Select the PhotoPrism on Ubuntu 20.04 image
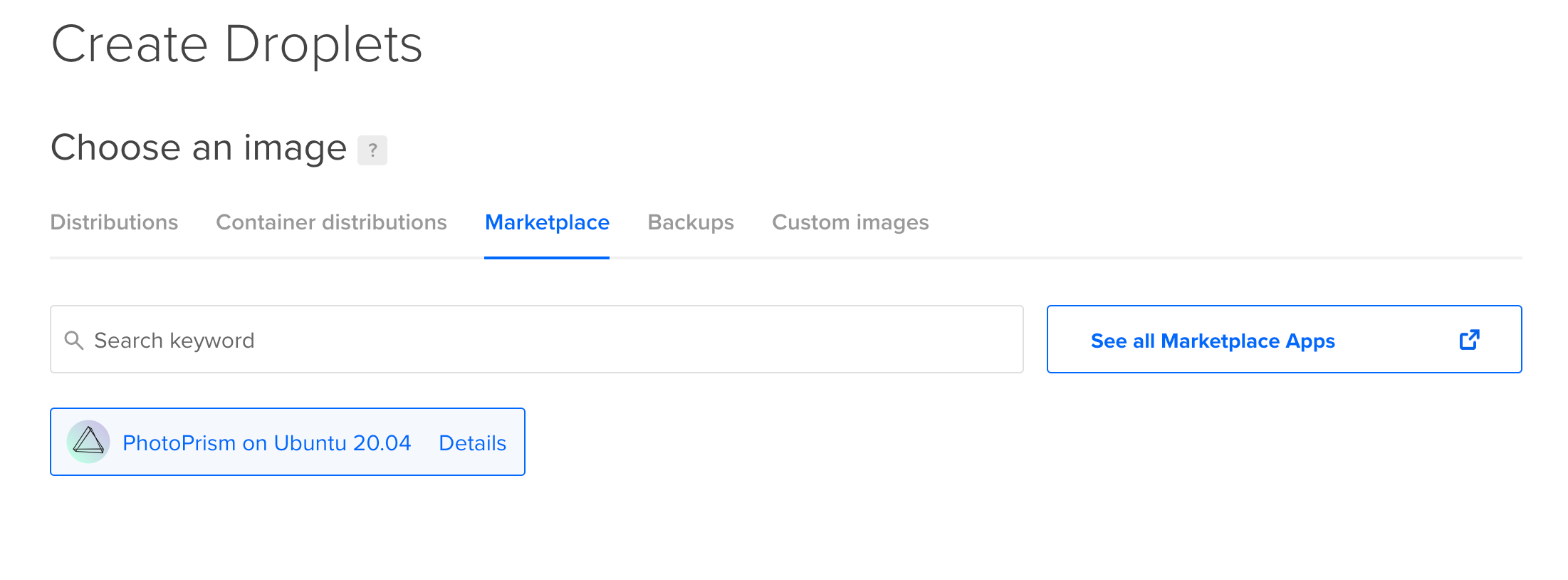Viewport: 1568px width, 580px height. coord(266,443)
